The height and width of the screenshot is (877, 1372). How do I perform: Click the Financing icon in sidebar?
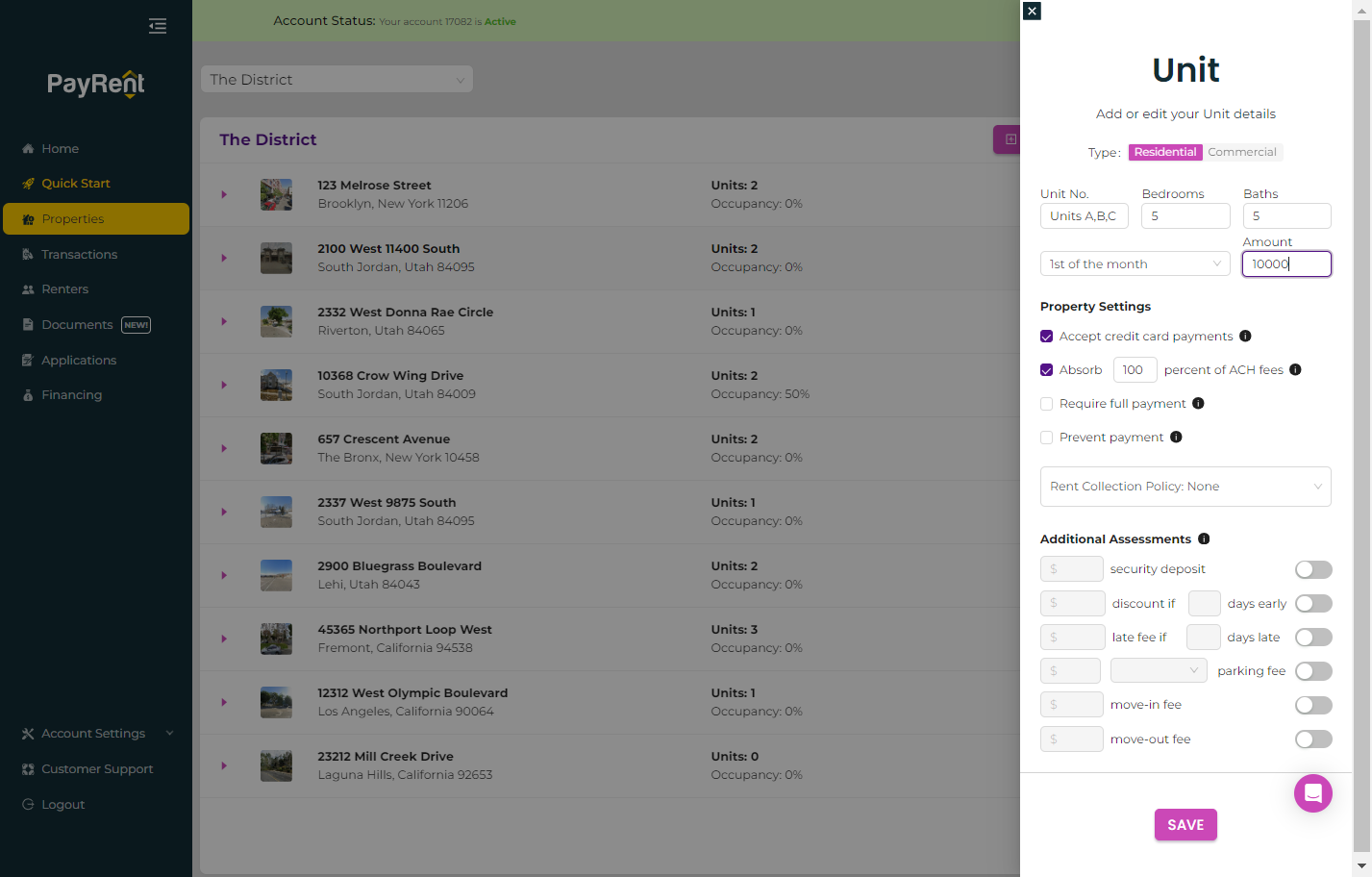click(x=28, y=395)
